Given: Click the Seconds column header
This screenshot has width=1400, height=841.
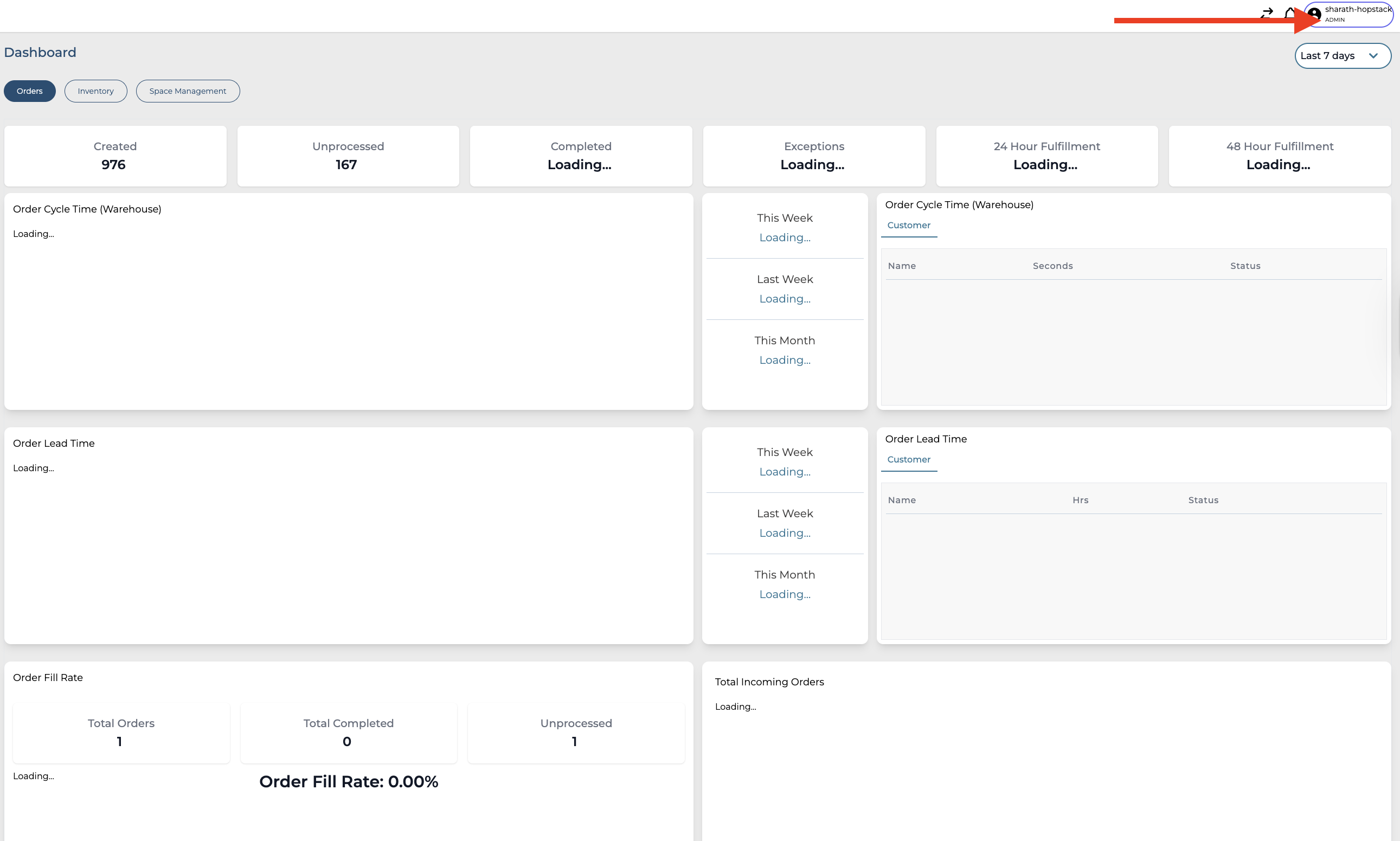Looking at the screenshot, I should coord(1052,266).
